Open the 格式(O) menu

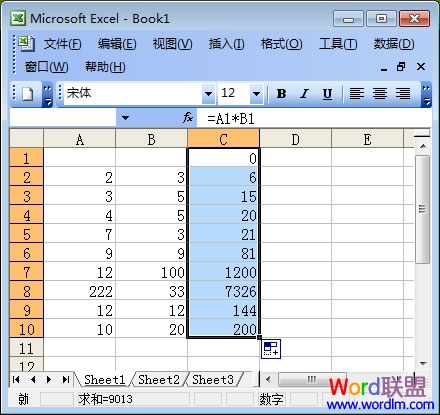pos(281,44)
